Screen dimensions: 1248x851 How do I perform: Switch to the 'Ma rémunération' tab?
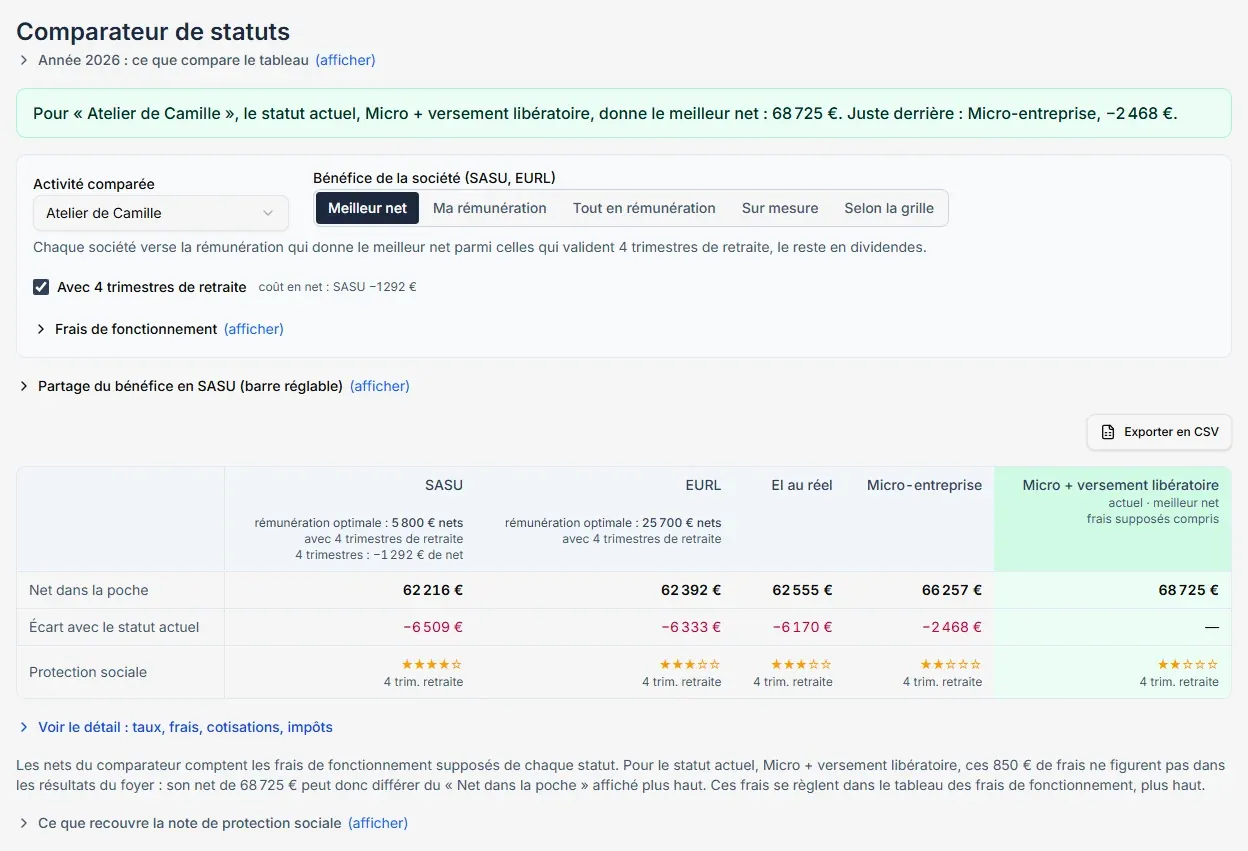(490, 208)
